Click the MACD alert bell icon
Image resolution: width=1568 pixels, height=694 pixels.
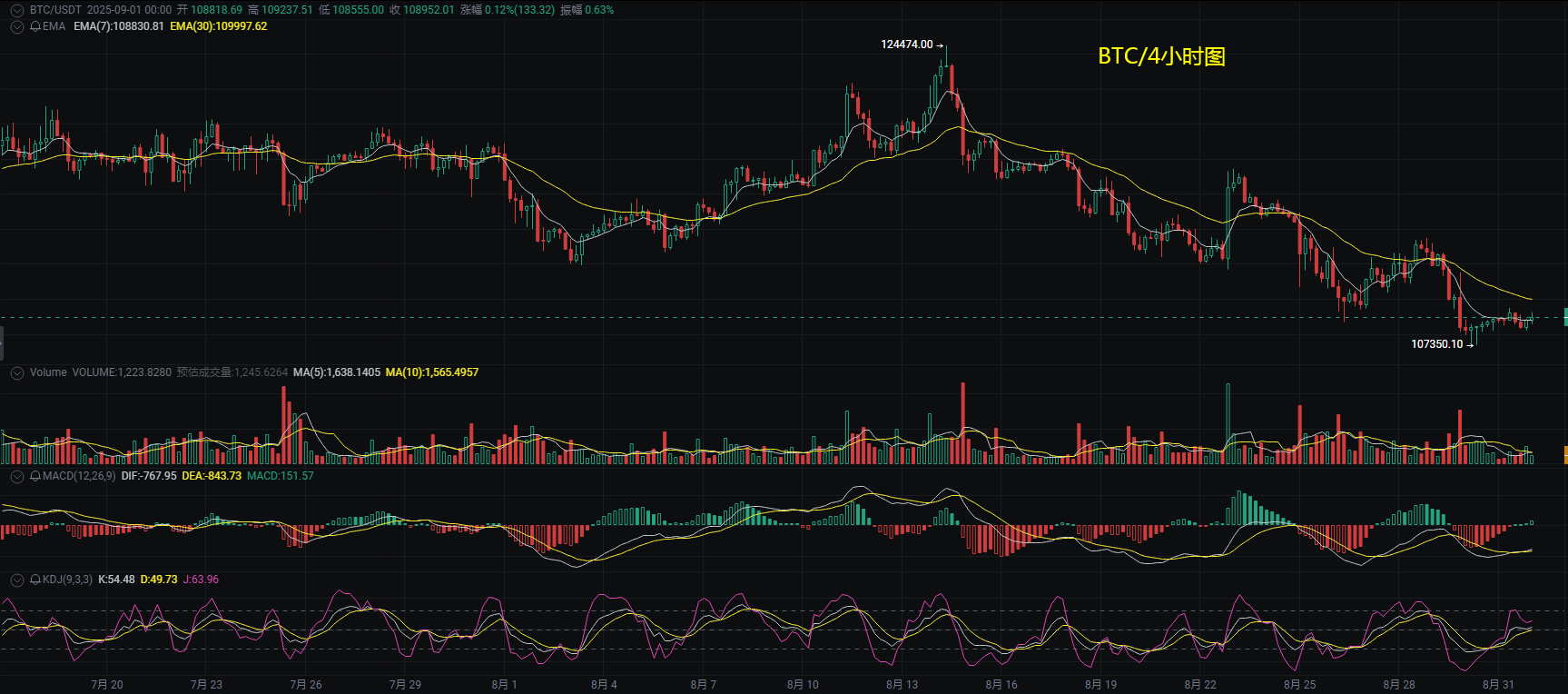[x=35, y=476]
